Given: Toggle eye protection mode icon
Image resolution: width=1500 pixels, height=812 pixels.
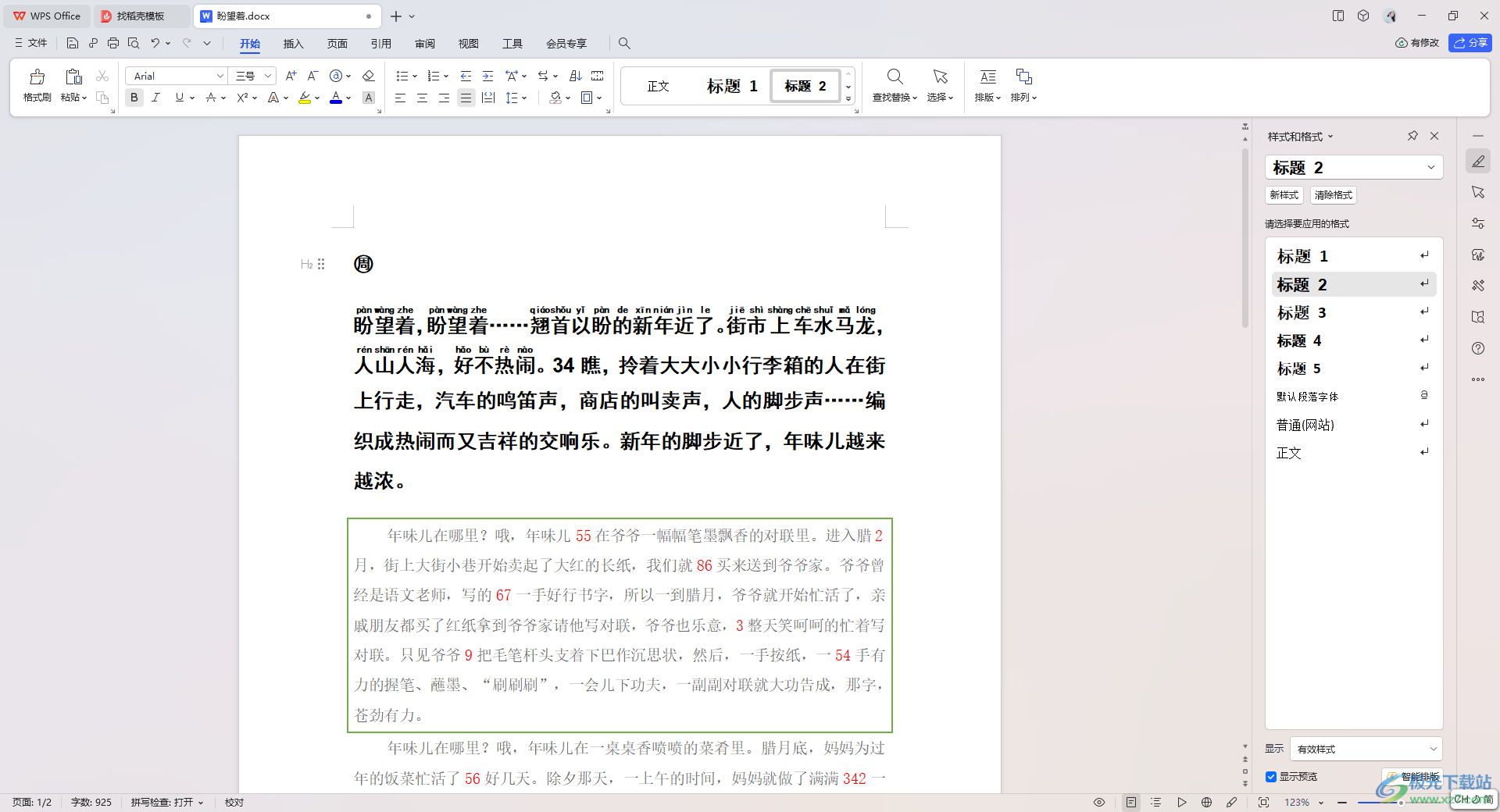Looking at the screenshot, I should click(x=1099, y=802).
